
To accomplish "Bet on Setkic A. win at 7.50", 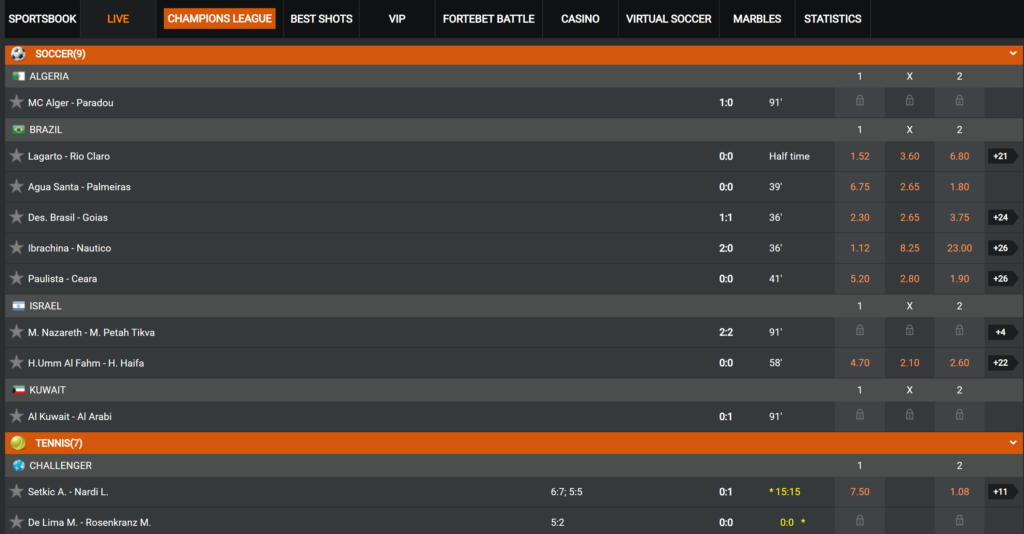I will [859, 492].
